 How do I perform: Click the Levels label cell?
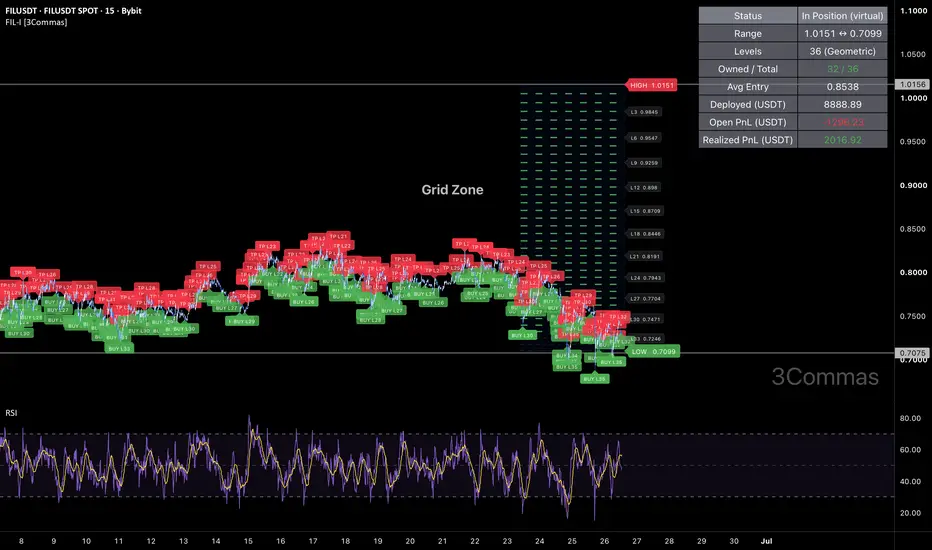coord(748,51)
